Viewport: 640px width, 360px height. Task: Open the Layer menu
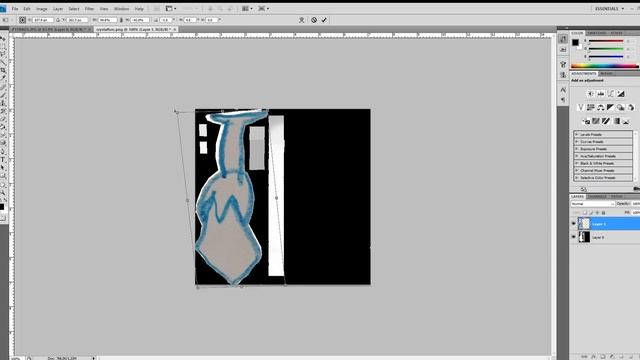click(x=58, y=9)
